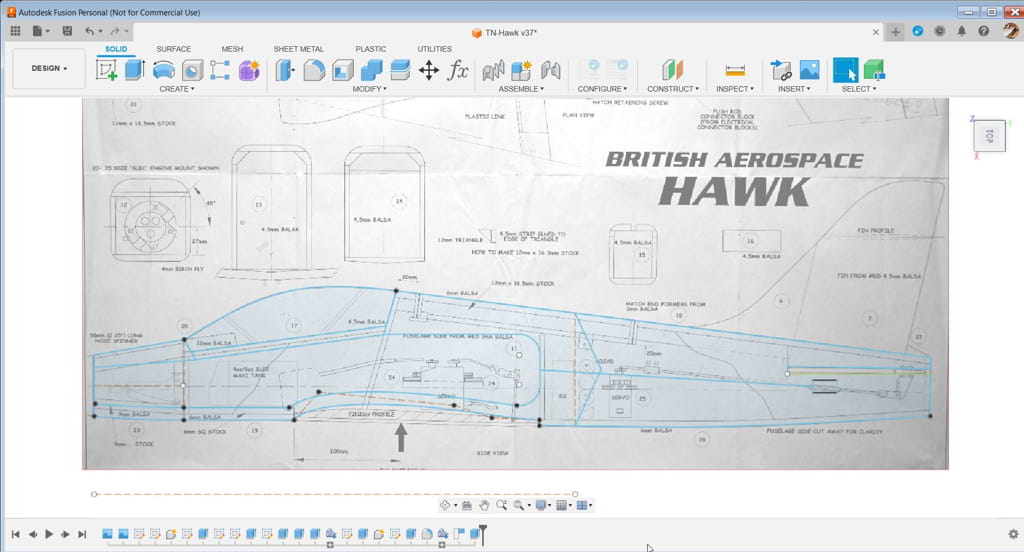This screenshot has width=1024, height=552.
Task: Expand the CONSTRUCT menu
Action: pyautogui.click(x=673, y=89)
